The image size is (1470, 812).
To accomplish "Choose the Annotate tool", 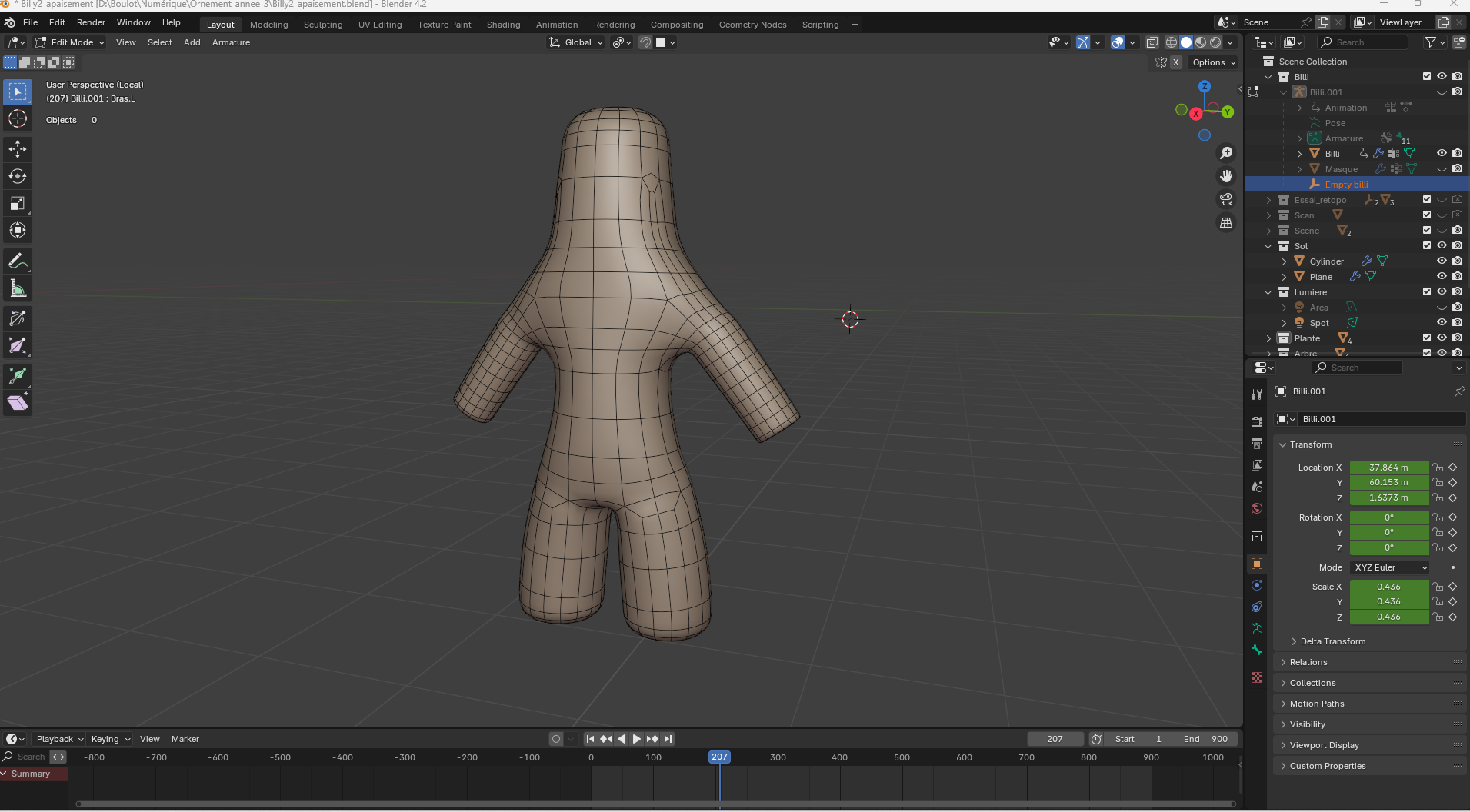I will click(x=17, y=261).
